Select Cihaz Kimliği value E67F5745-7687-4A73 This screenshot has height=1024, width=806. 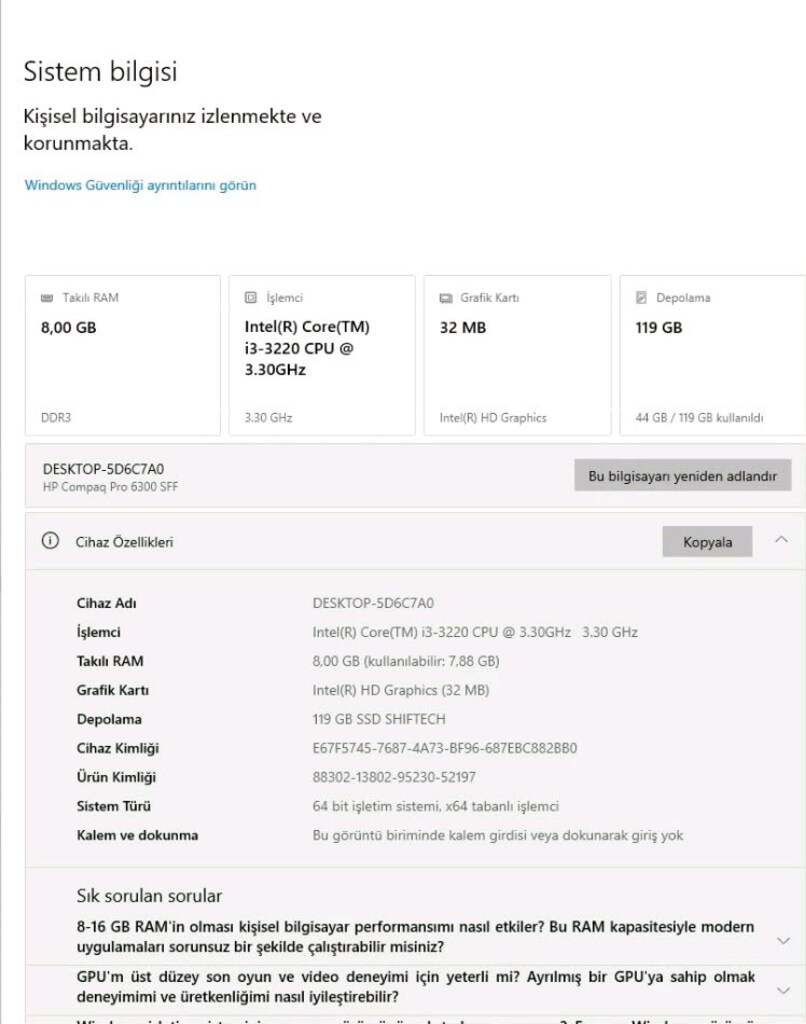[445, 748]
